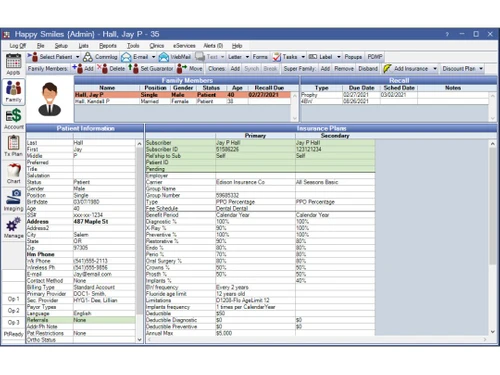Viewport: 500px width, 375px height.
Task: Open the eServices menu
Action: [184, 46]
